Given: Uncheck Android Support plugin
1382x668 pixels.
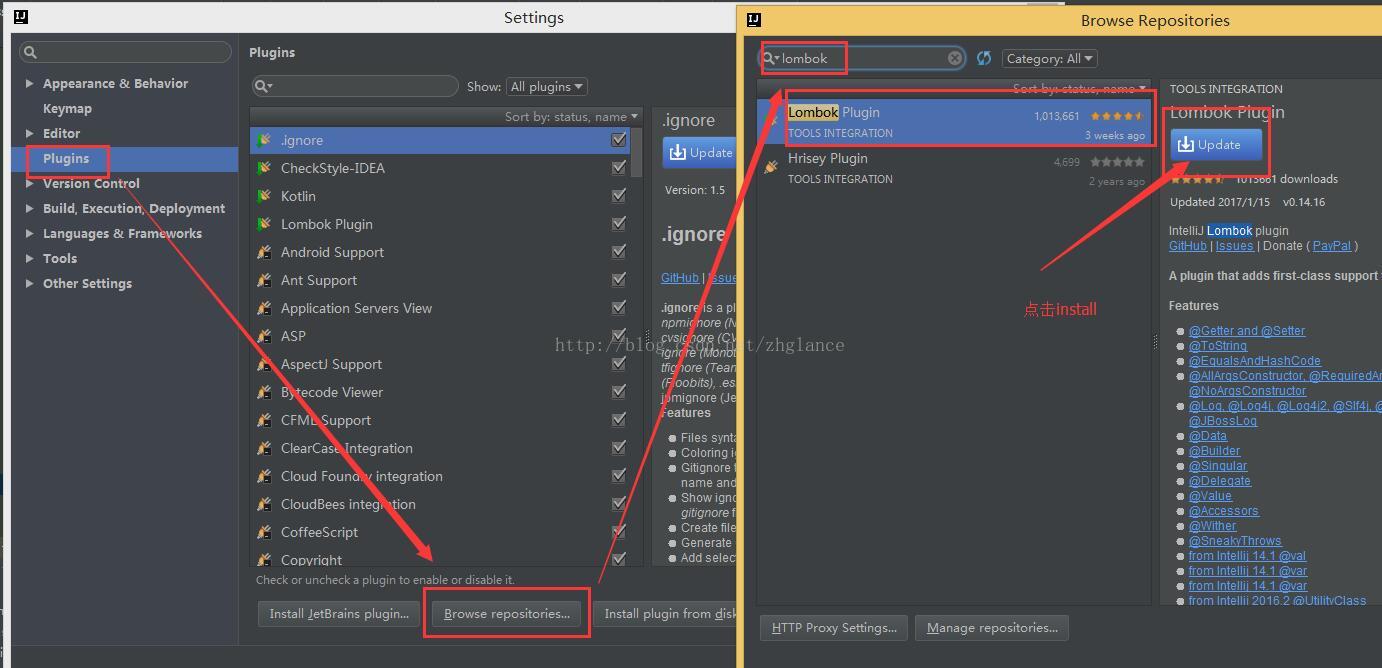Looking at the screenshot, I should coord(619,252).
